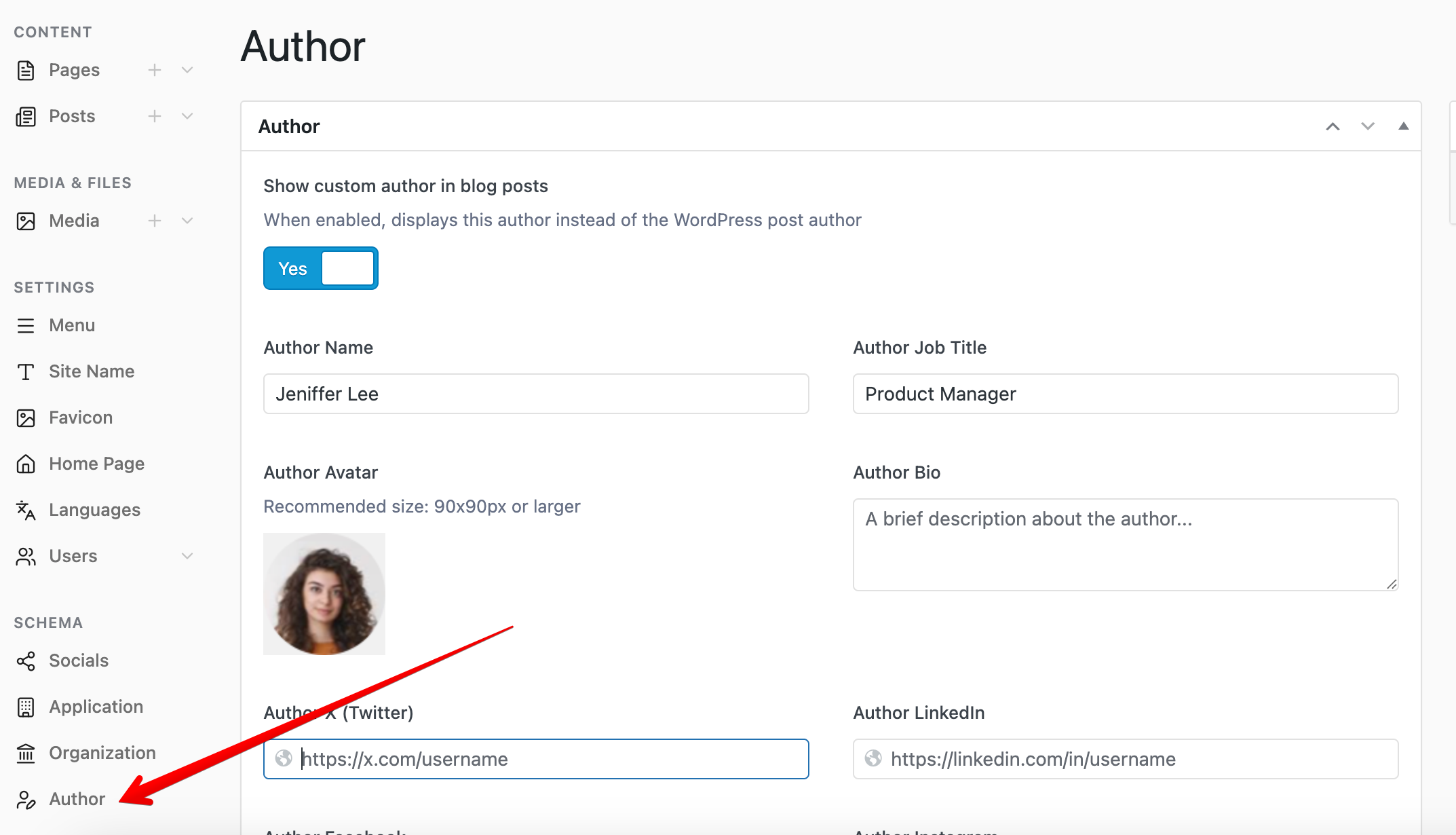The image size is (1456, 835).
Task: Expand the Posts submenu chevron
Action: pos(187,116)
